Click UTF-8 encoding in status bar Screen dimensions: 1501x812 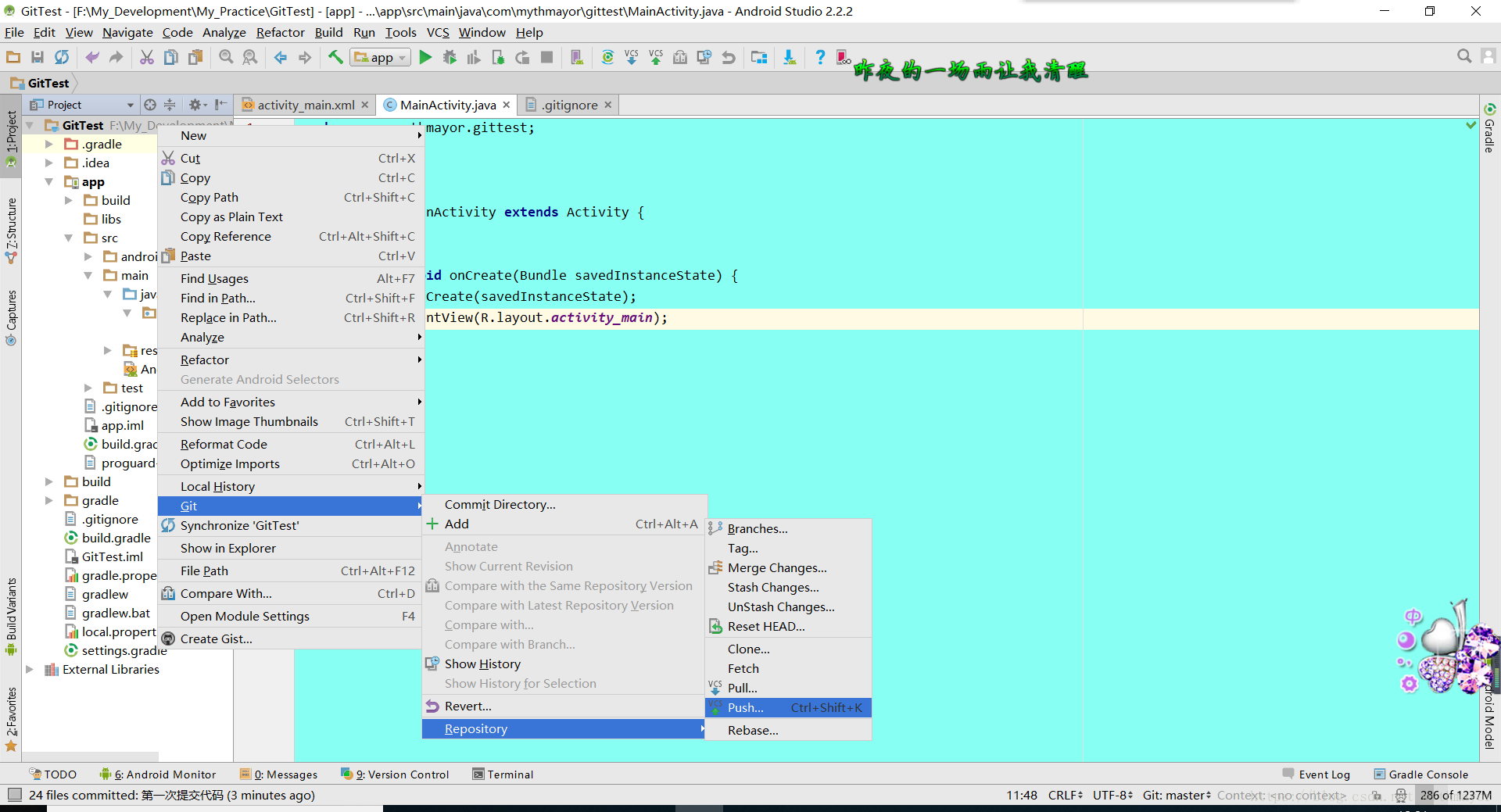(1112, 795)
